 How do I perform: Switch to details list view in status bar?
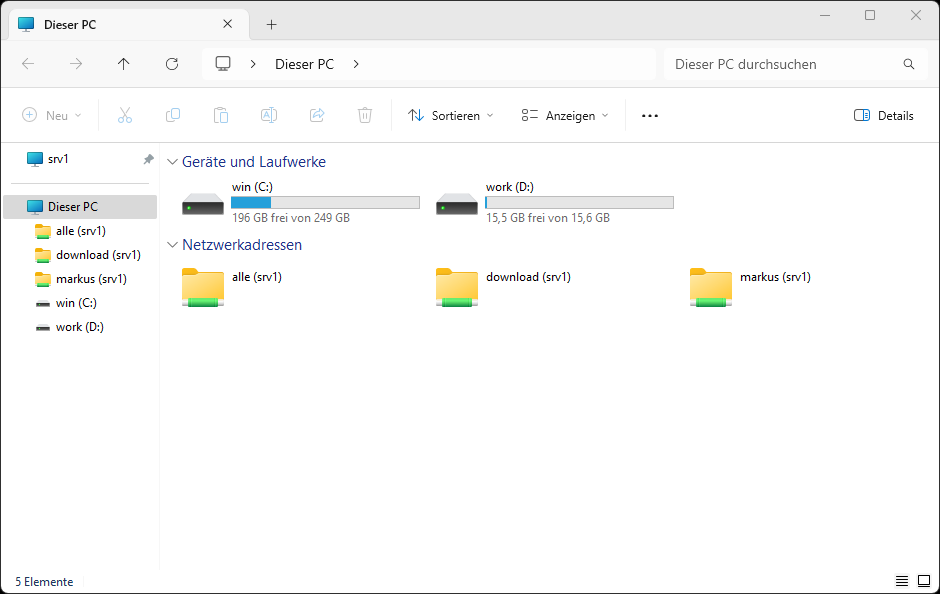902,581
